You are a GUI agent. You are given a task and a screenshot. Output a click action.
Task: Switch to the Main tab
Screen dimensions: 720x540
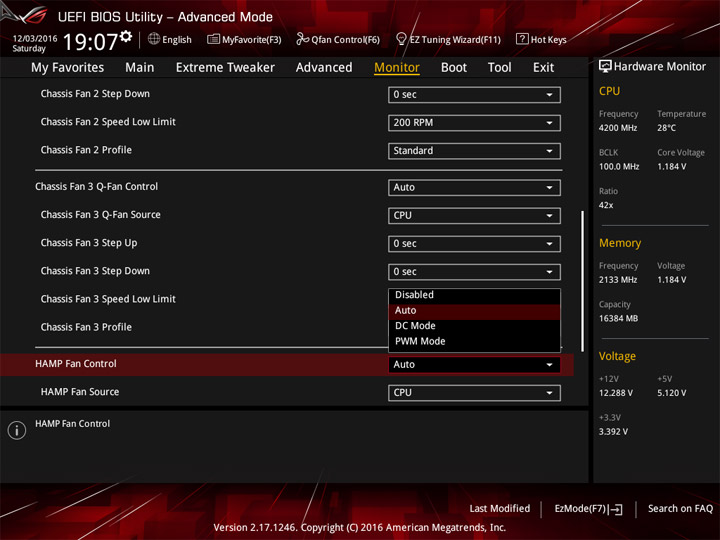click(140, 68)
